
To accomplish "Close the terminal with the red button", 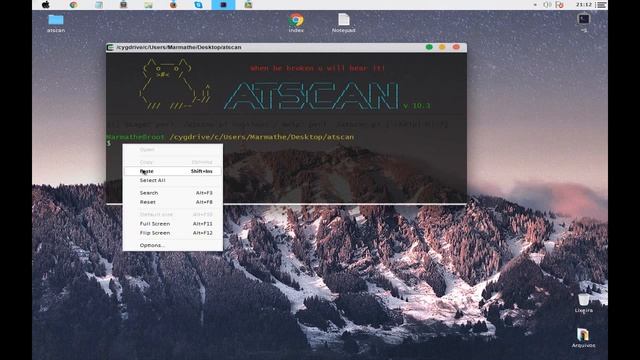I will coord(456,47).
